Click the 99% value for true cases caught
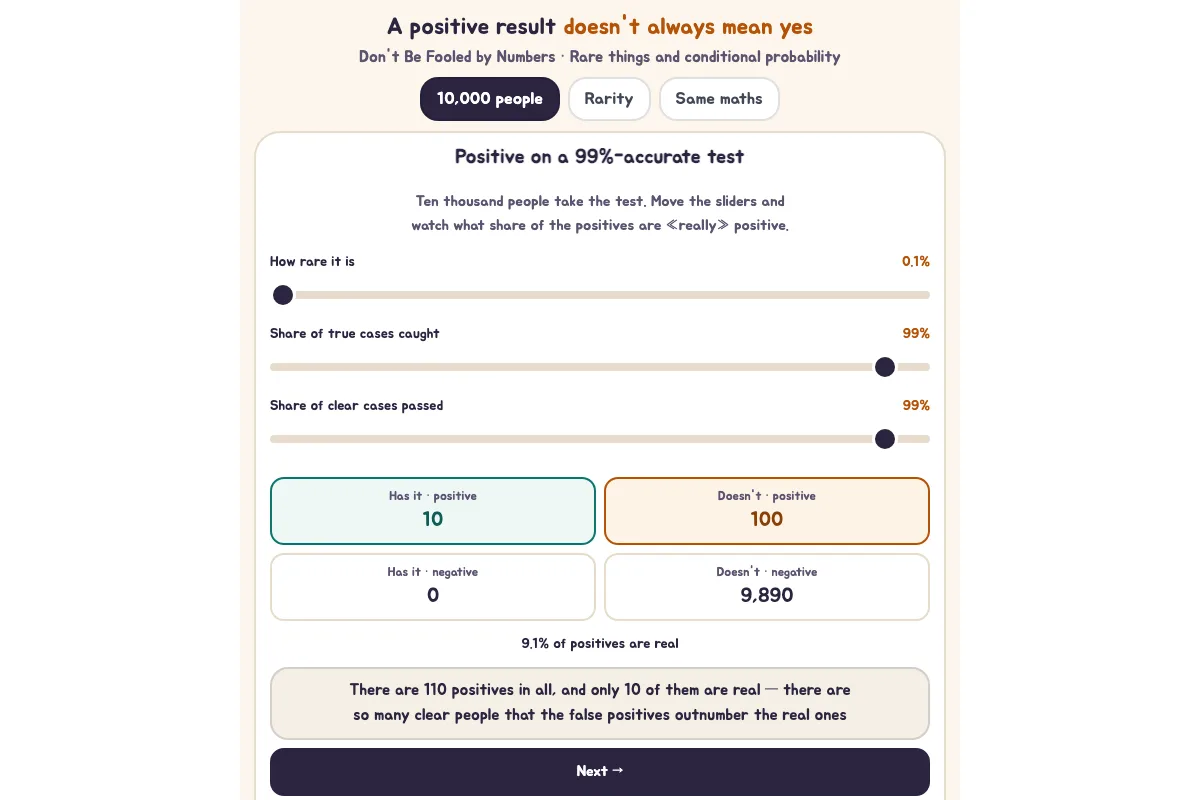The width and height of the screenshot is (1200, 800). click(x=916, y=334)
